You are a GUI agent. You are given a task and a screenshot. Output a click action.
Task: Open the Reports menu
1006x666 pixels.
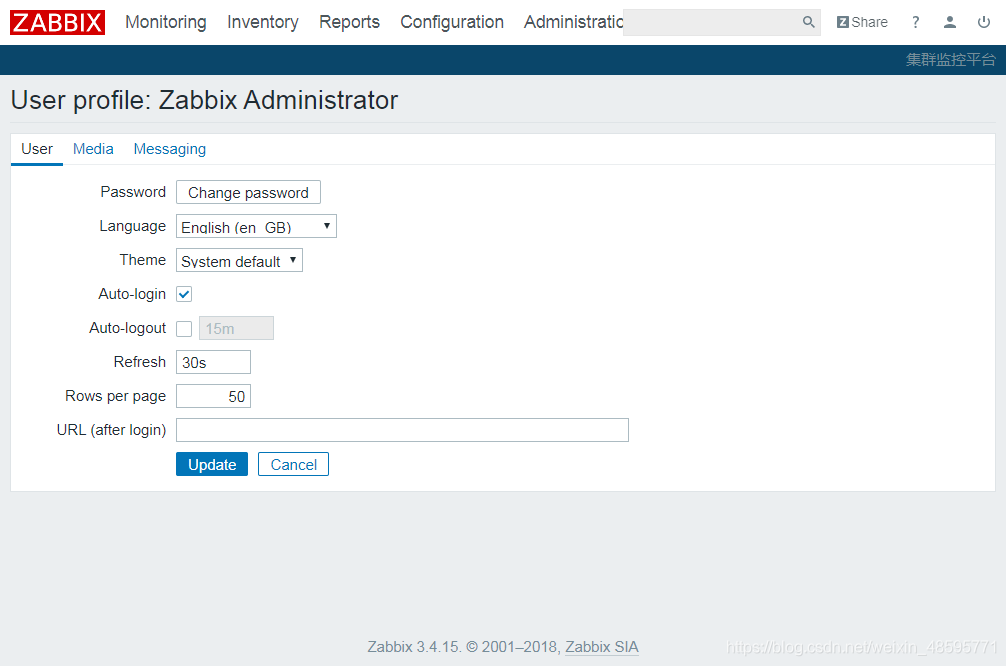pyautogui.click(x=349, y=22)
